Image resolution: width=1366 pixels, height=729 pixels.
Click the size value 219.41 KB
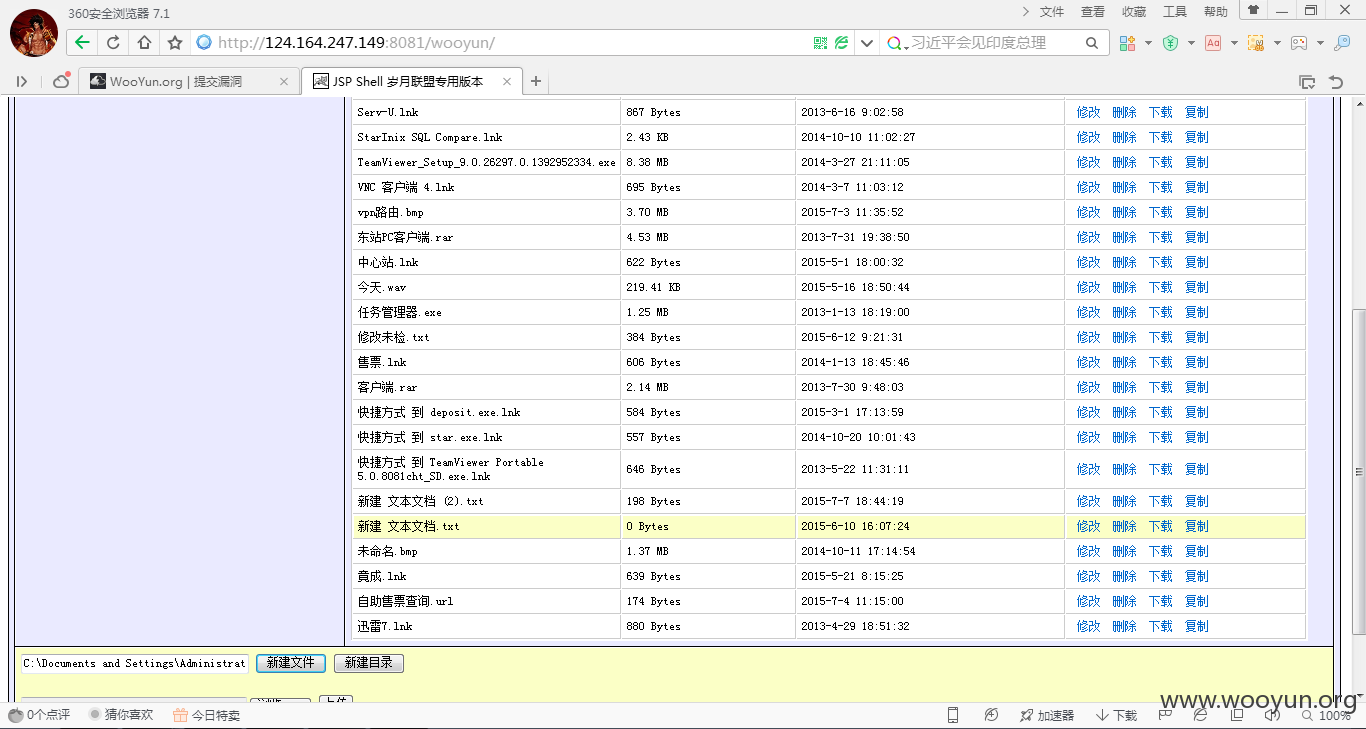[653, 287]
